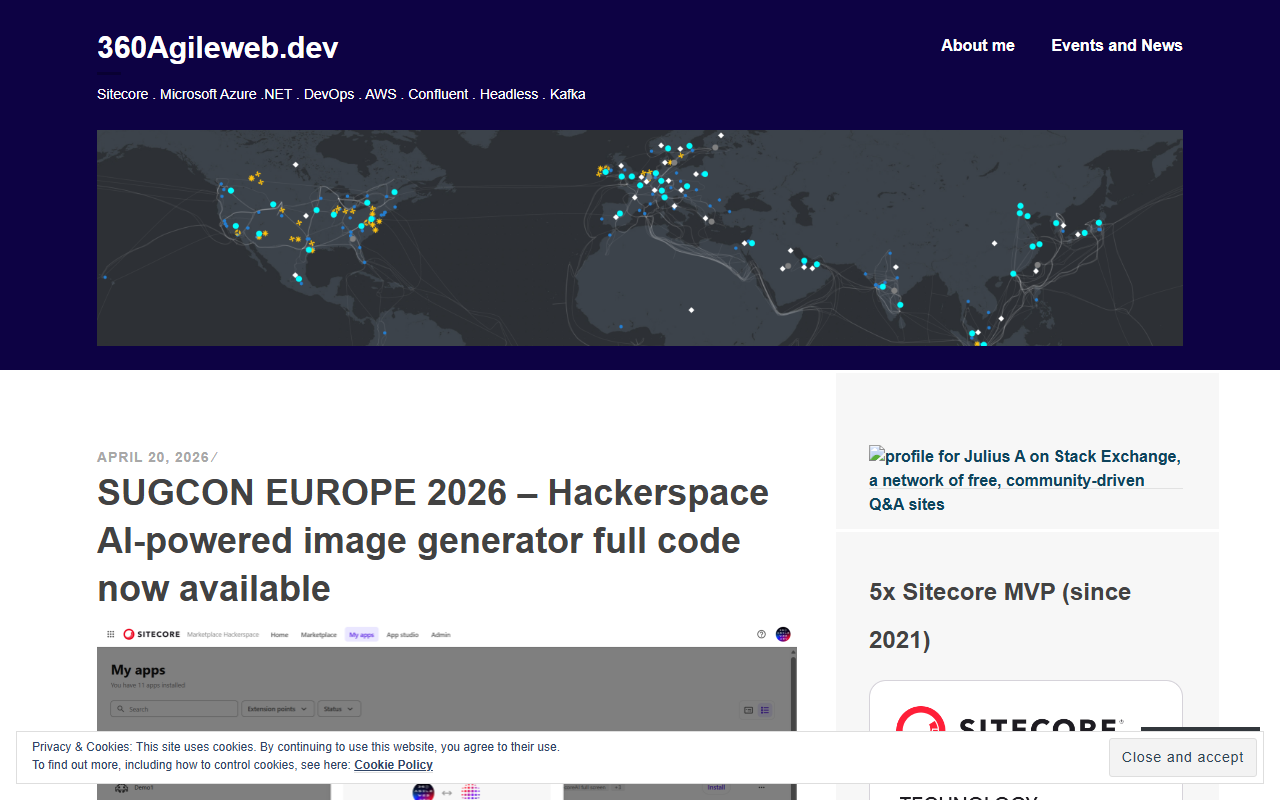Click the 5x Sitecore MVP heading text

(x=1000, y=615)
